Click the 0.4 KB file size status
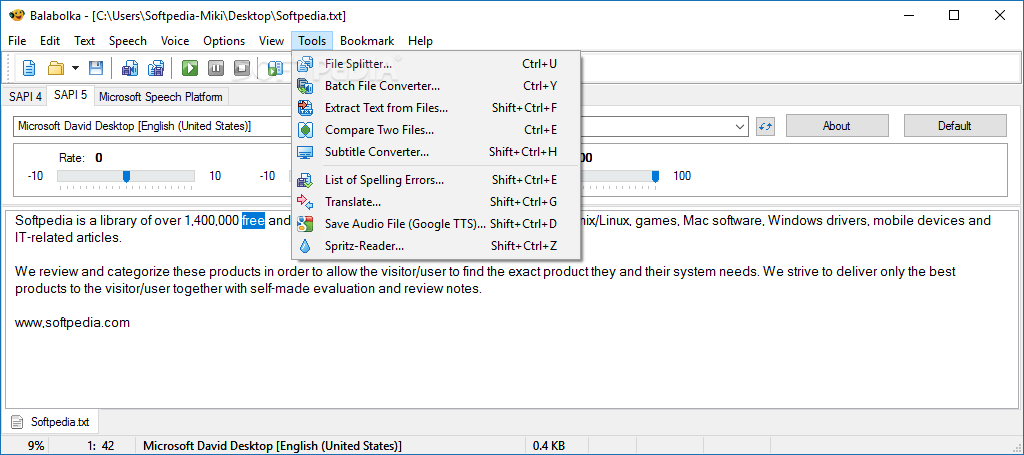The width and height of the screenshot is (1024, 455). pyautogui.click(x=549, y=446)
